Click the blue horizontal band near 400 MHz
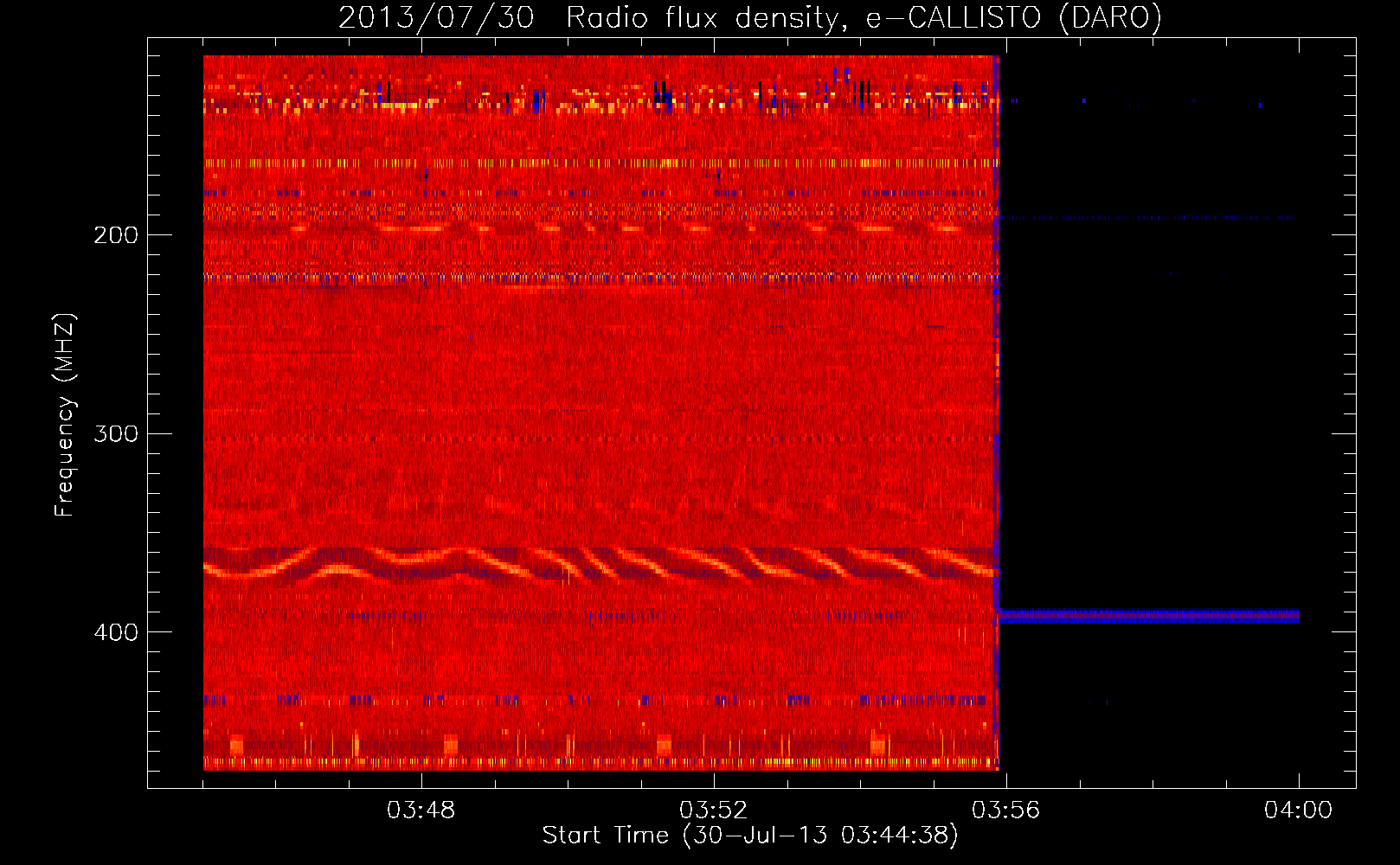This screenshot has width=1400, height=865. point(1148,616)
